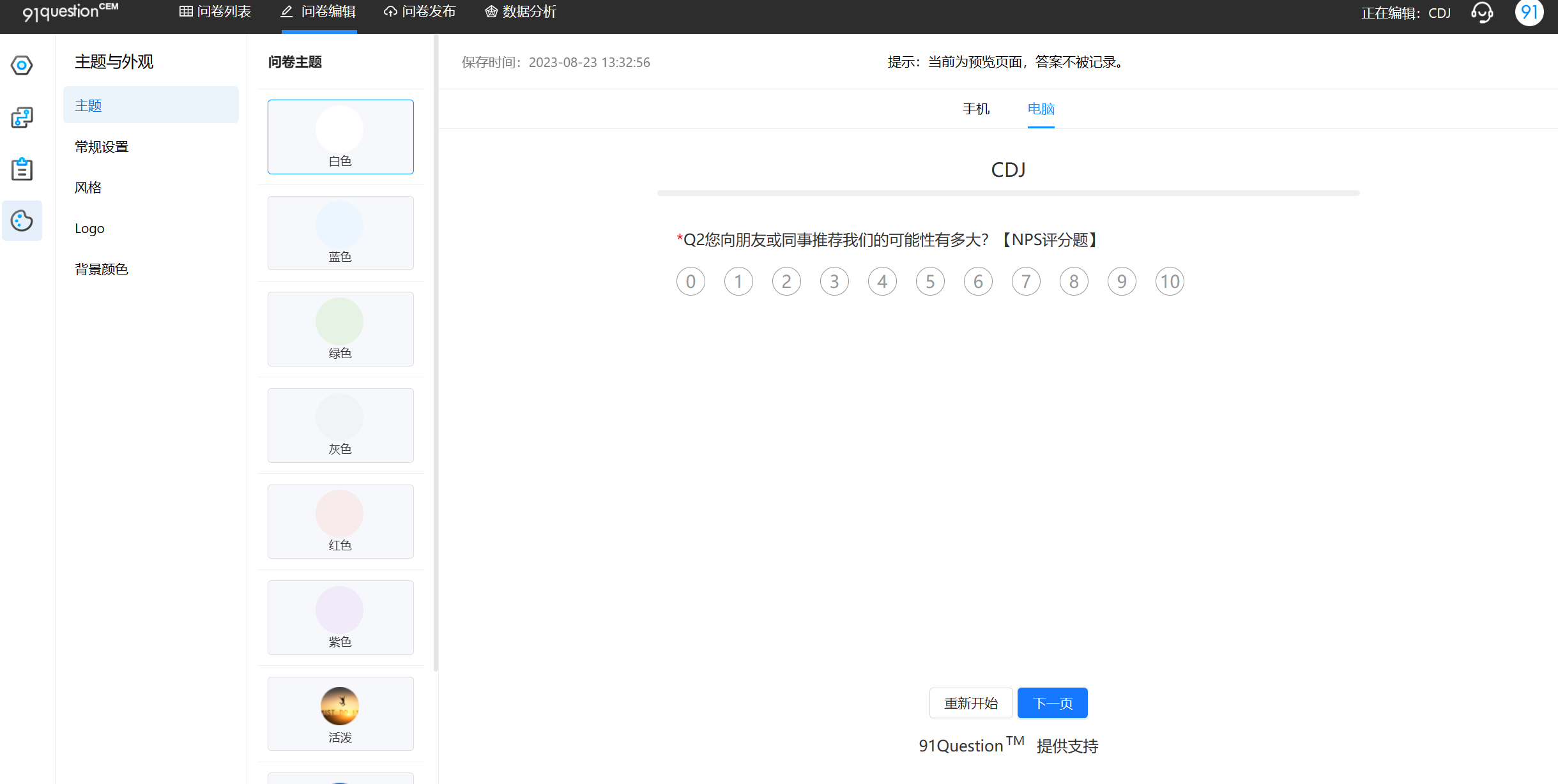Viewport: 1558px width, 784px height.
Task: Switch preview to 电脑 tab
Action: 1041,109
